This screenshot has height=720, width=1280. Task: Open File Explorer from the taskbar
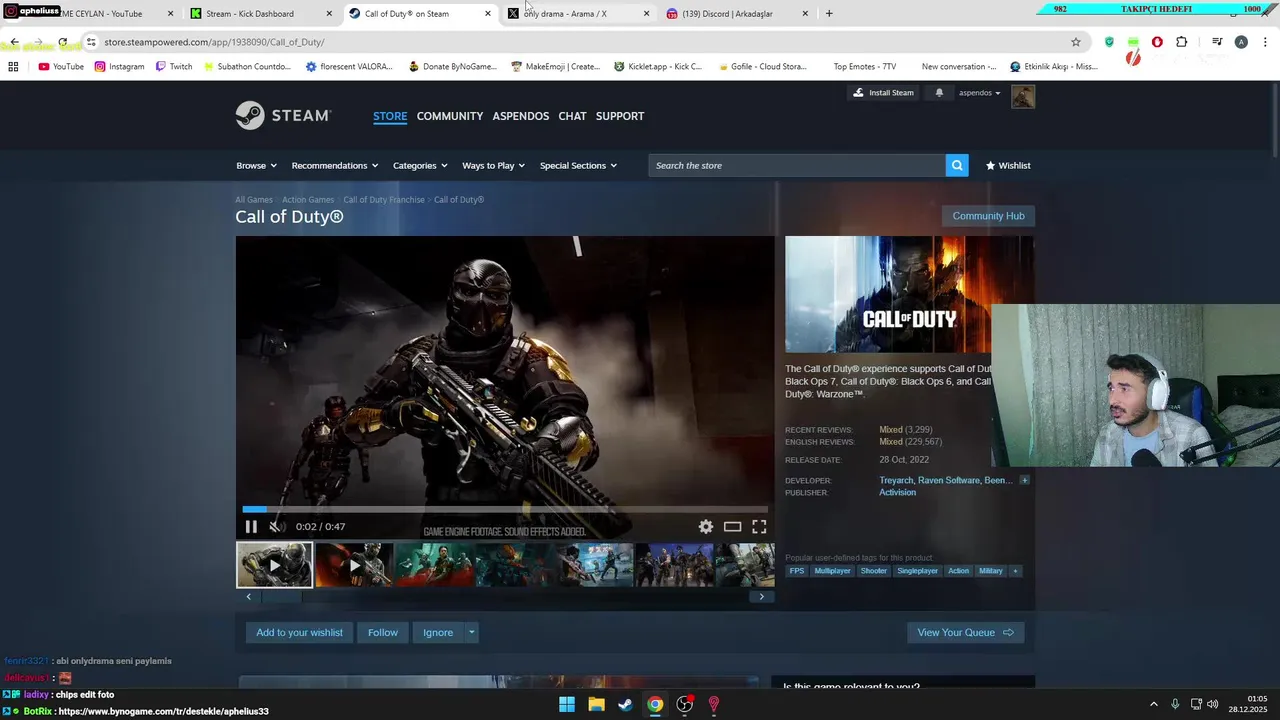coord(596,704)
